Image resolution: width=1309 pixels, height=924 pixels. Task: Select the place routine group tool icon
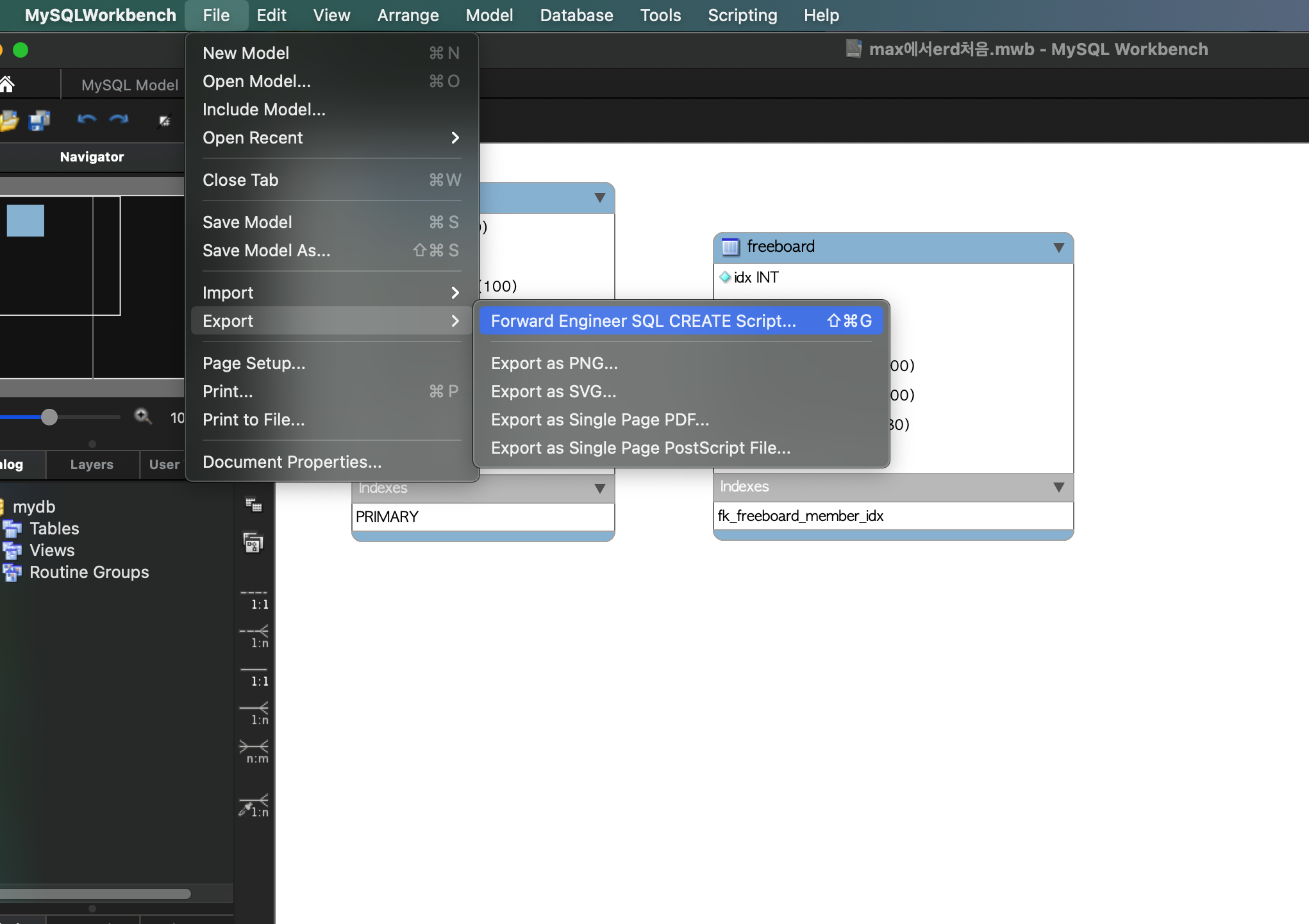pos(254,543)
